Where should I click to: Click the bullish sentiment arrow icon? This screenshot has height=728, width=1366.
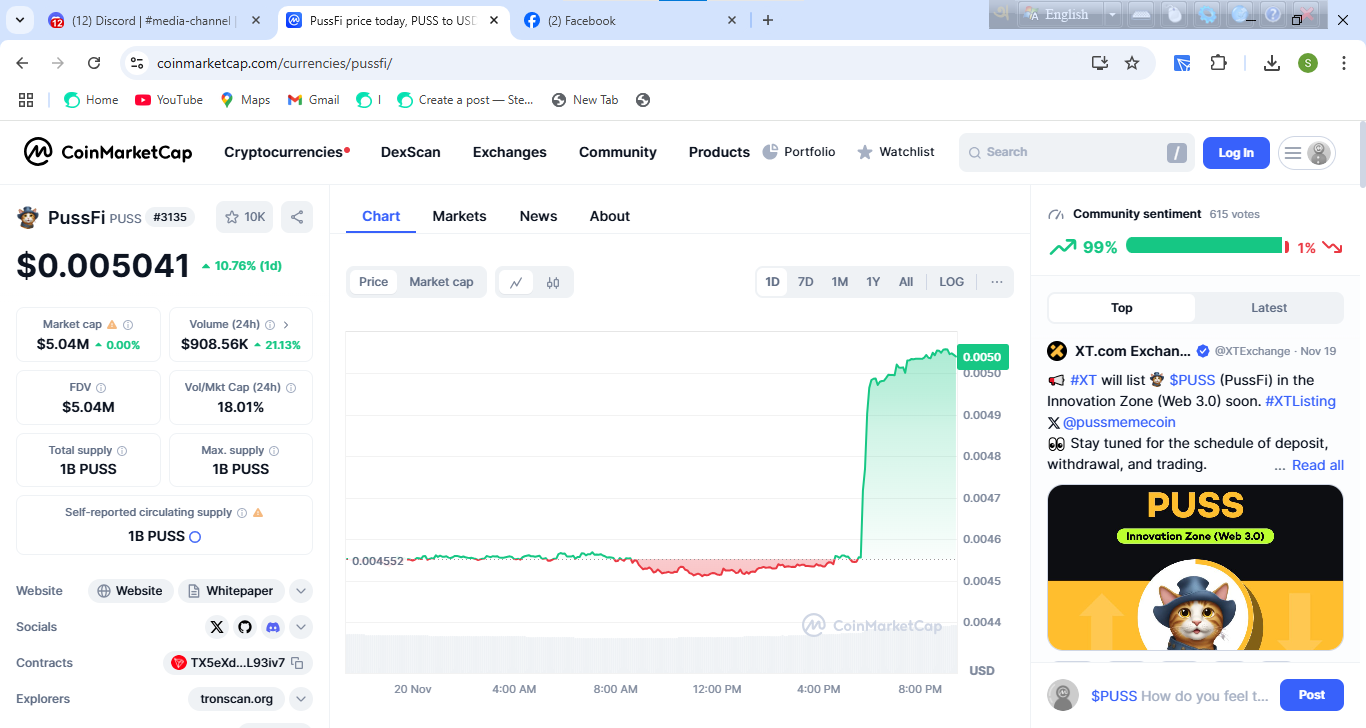point(1062,247)
